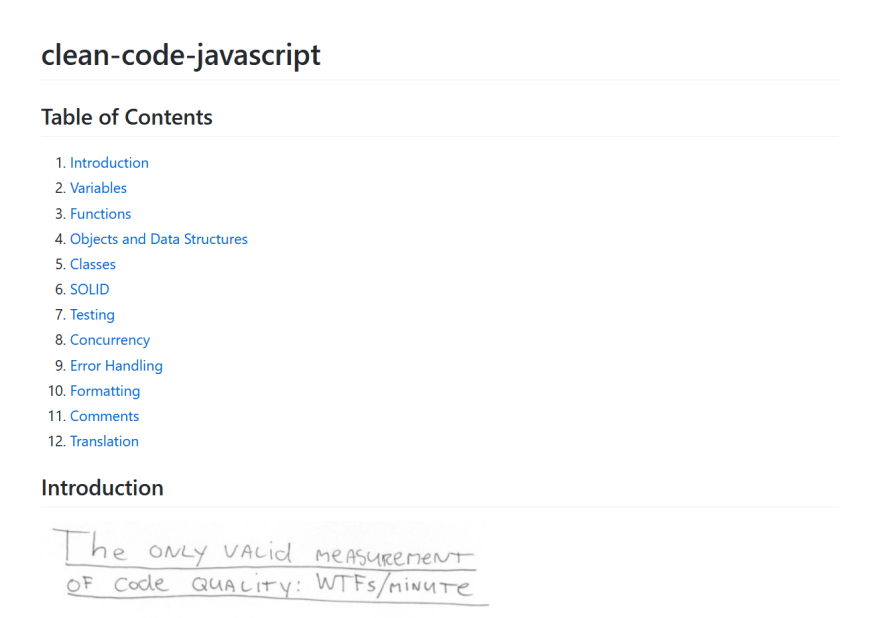Jump to the Functions section link
Viewport: 880px width, 618px height.
pos(100,214)
